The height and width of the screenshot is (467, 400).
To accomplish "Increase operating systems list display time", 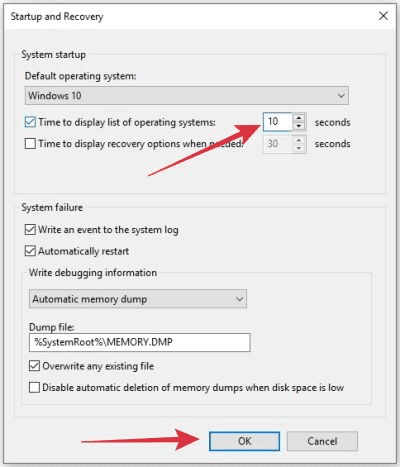I will click(299, 118).
